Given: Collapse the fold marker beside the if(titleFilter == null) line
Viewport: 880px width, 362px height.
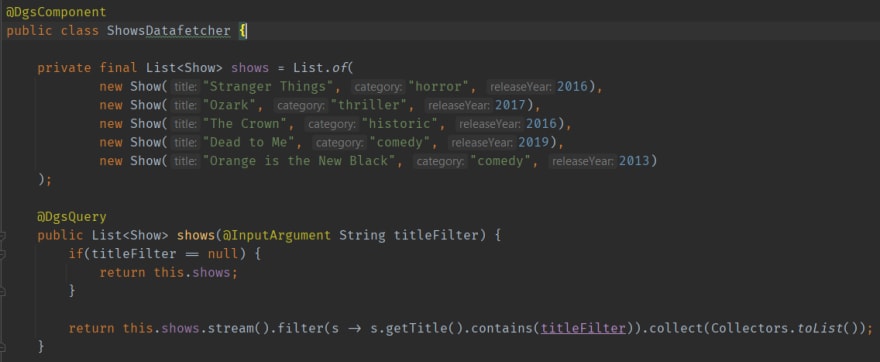Looking at the screenshot, I should coord(2,254).
